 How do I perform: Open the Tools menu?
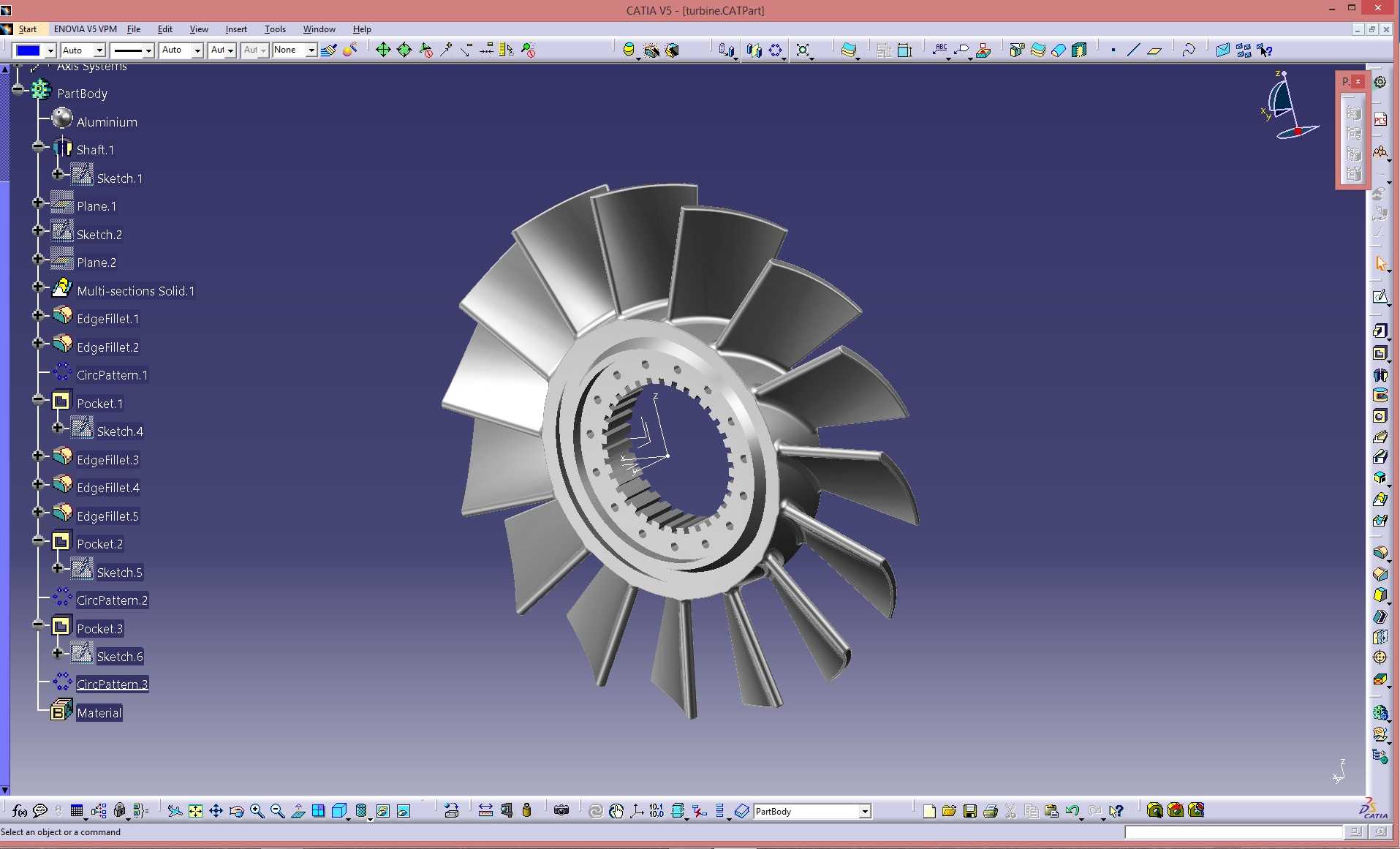point(275,29)
